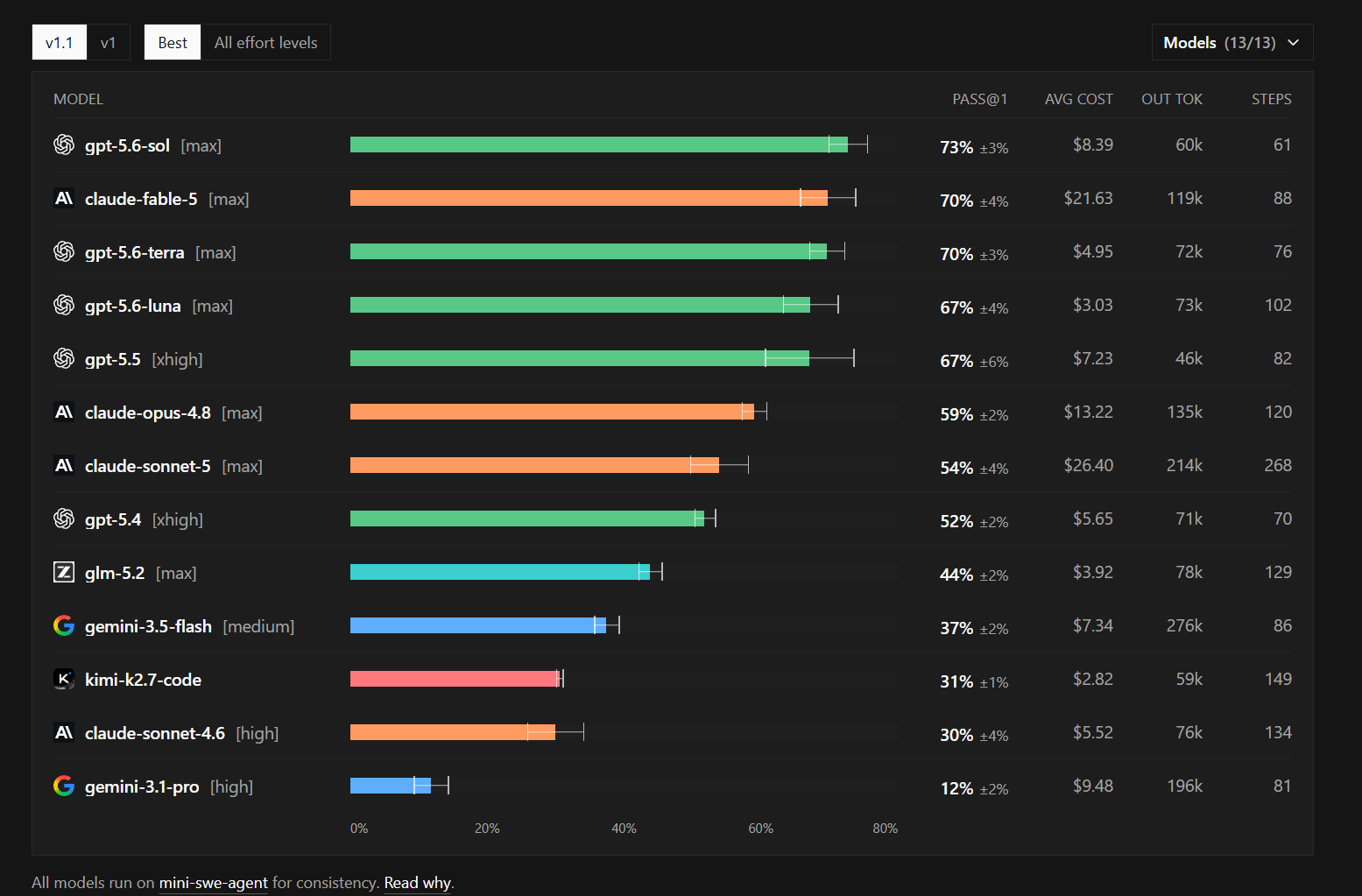Click the Anthropic logo beside claude-fable-5
Image resolution: width=1362 pixels, height=896 pixels.
tap(64, 198)
